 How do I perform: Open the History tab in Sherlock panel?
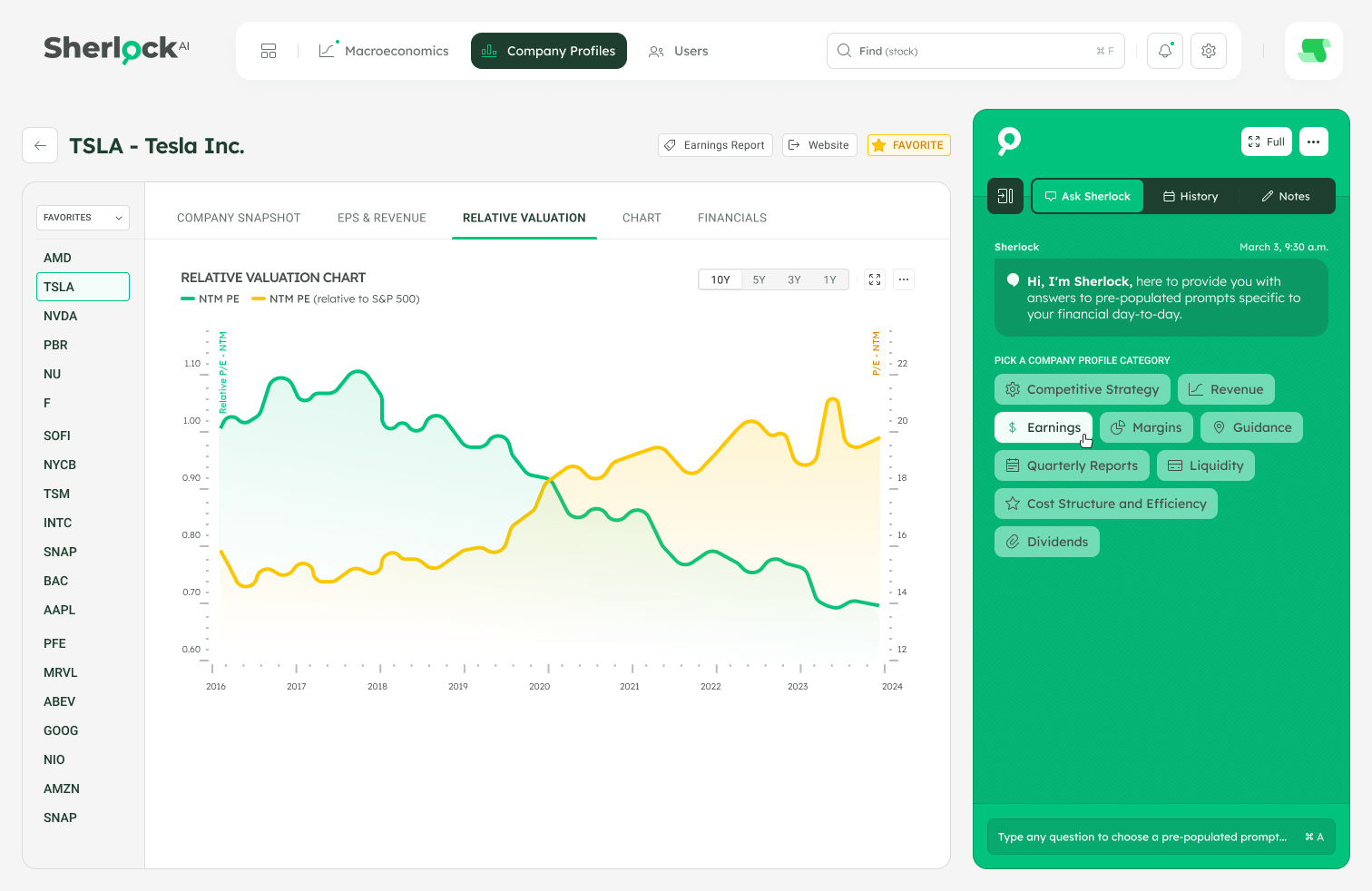(1191, 196)
